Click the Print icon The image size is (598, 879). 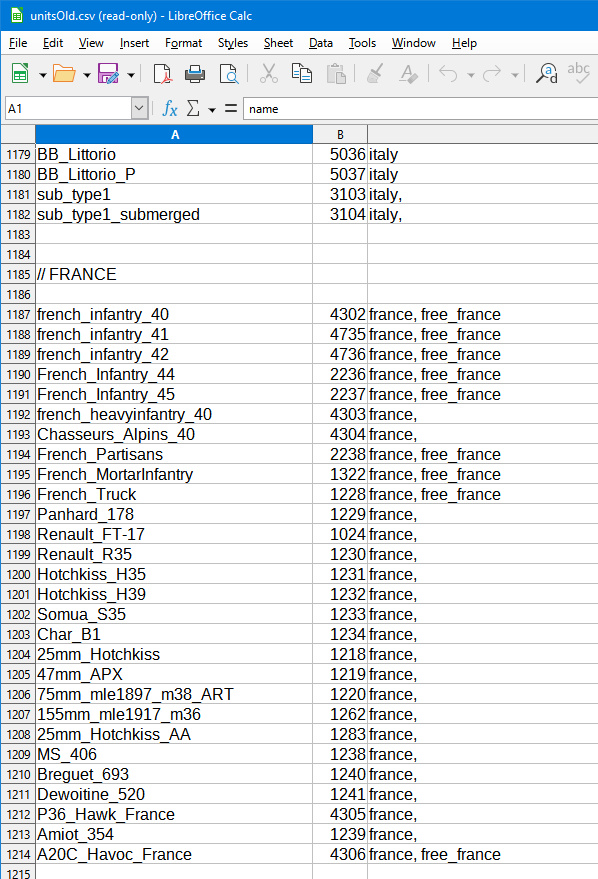click(194, 73)
